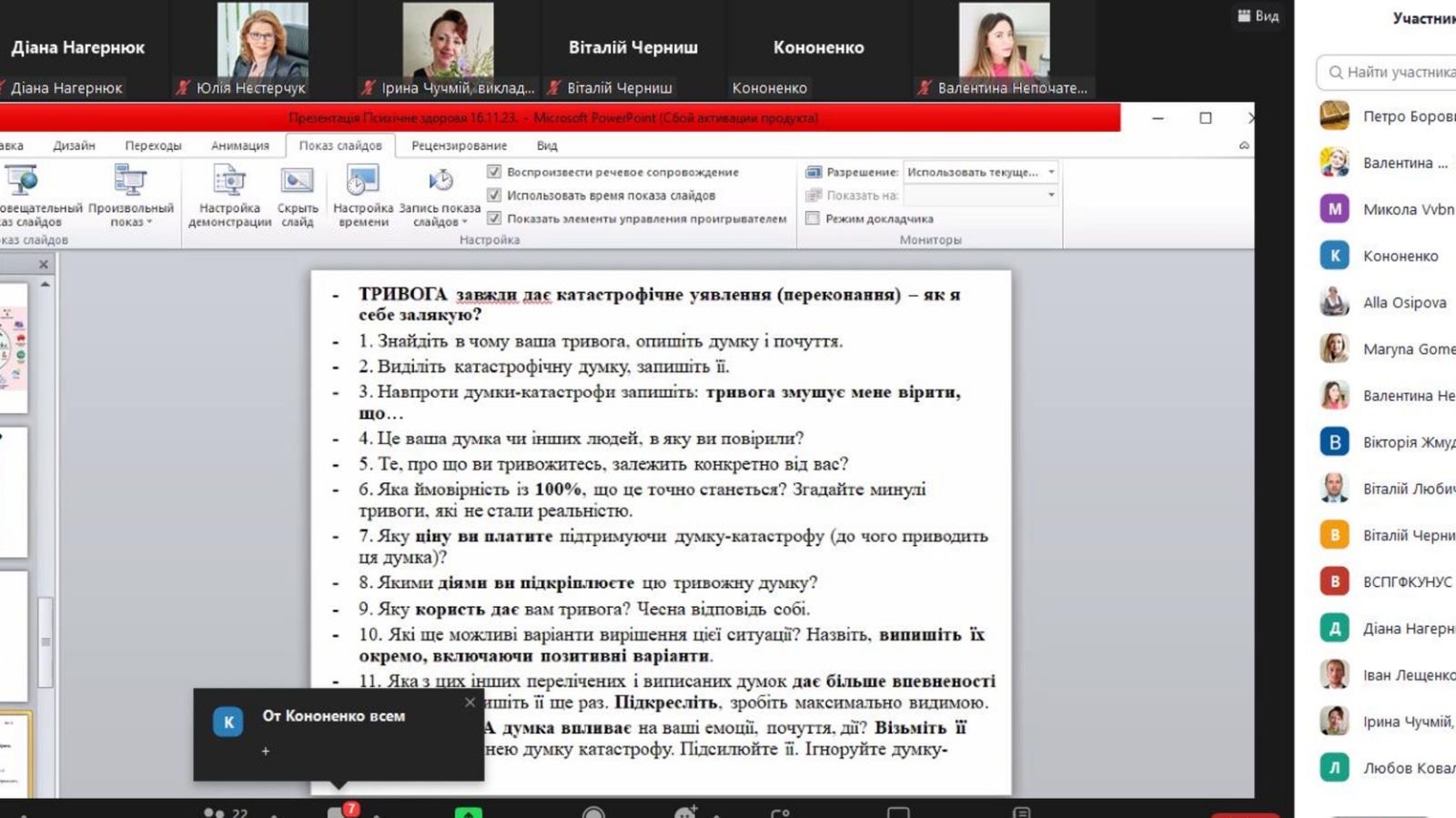1456x818 pixels.
Task: Open the Переходы tab
Action: 153,146
